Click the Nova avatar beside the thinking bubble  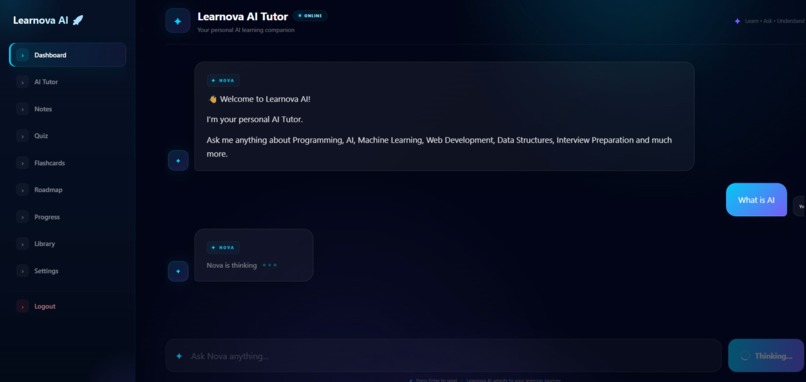click(178, 271)
